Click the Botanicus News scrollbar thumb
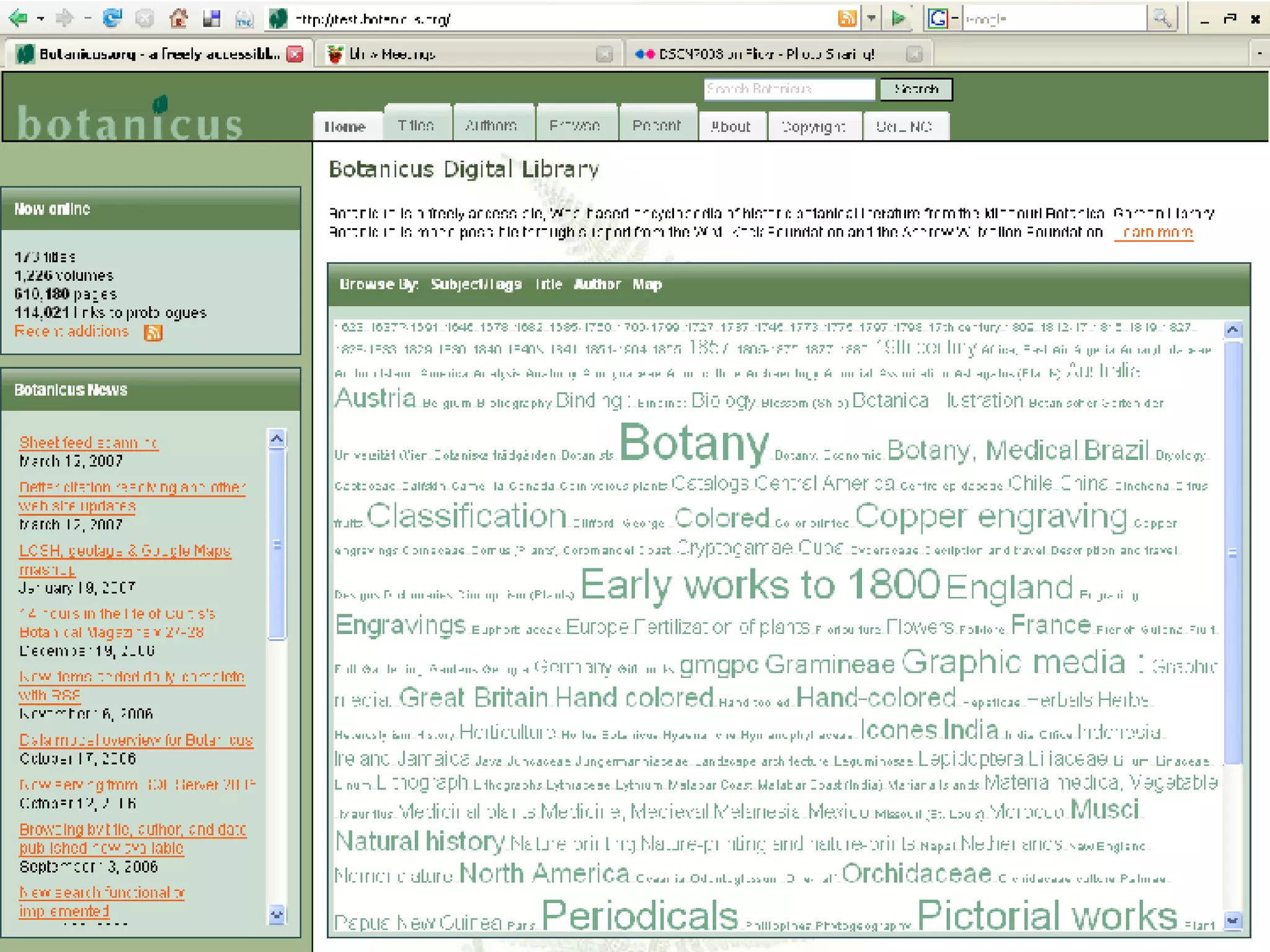The width and height of the screenshot is (1270, 952). (x=277, y=545)
